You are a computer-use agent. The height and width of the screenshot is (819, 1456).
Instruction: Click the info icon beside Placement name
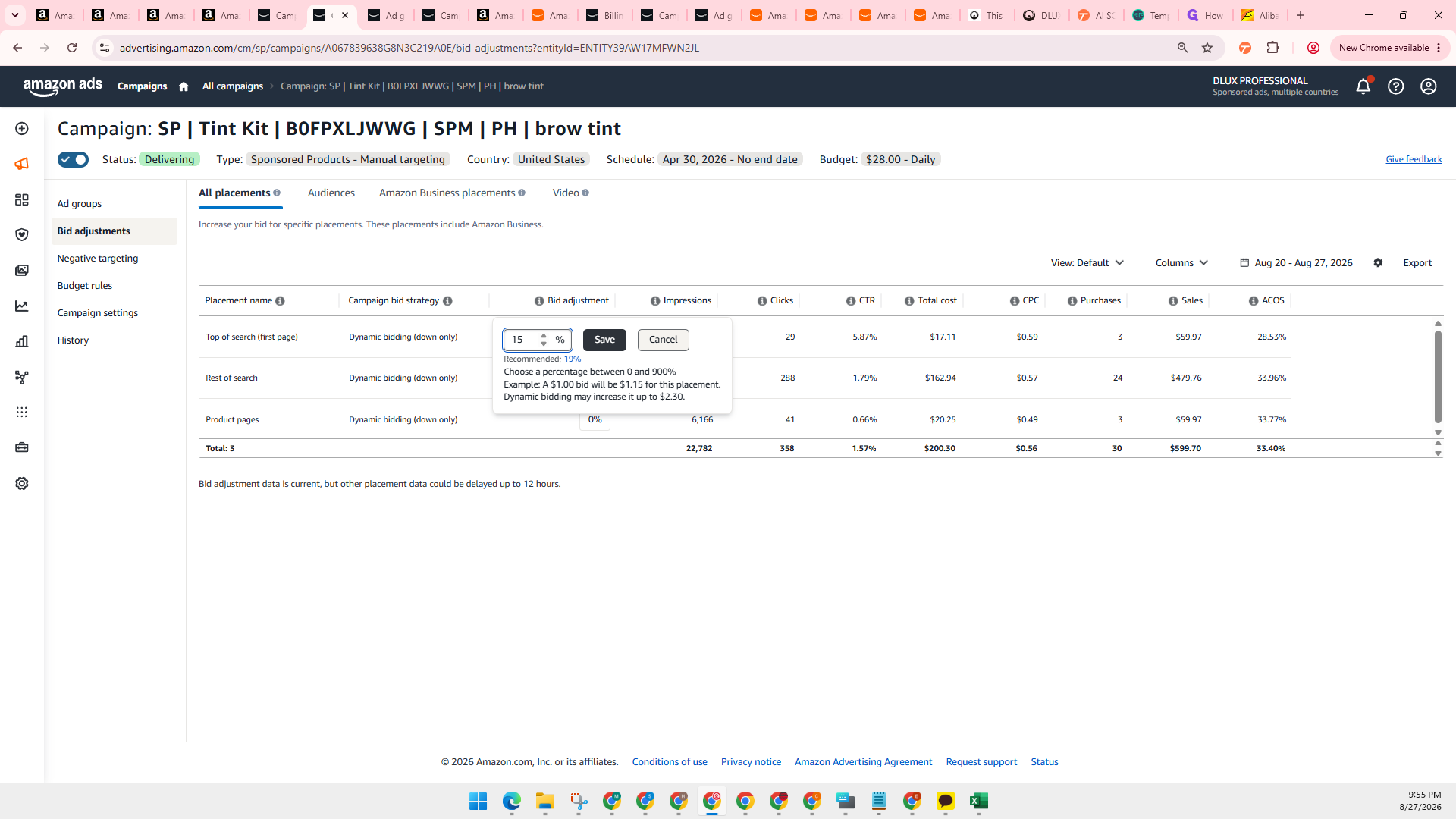tap(280, 301)
